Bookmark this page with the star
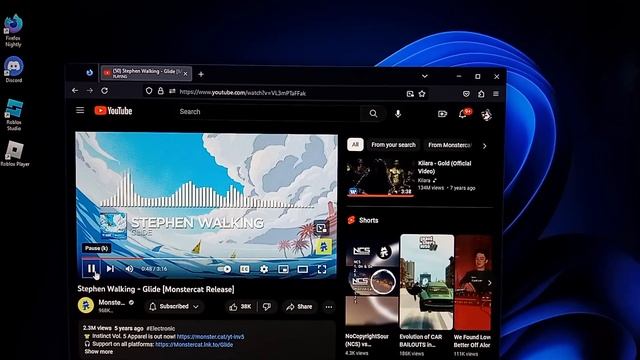This screenshot has width=640, height=360. pyautogui.click(x=422, y=94)
